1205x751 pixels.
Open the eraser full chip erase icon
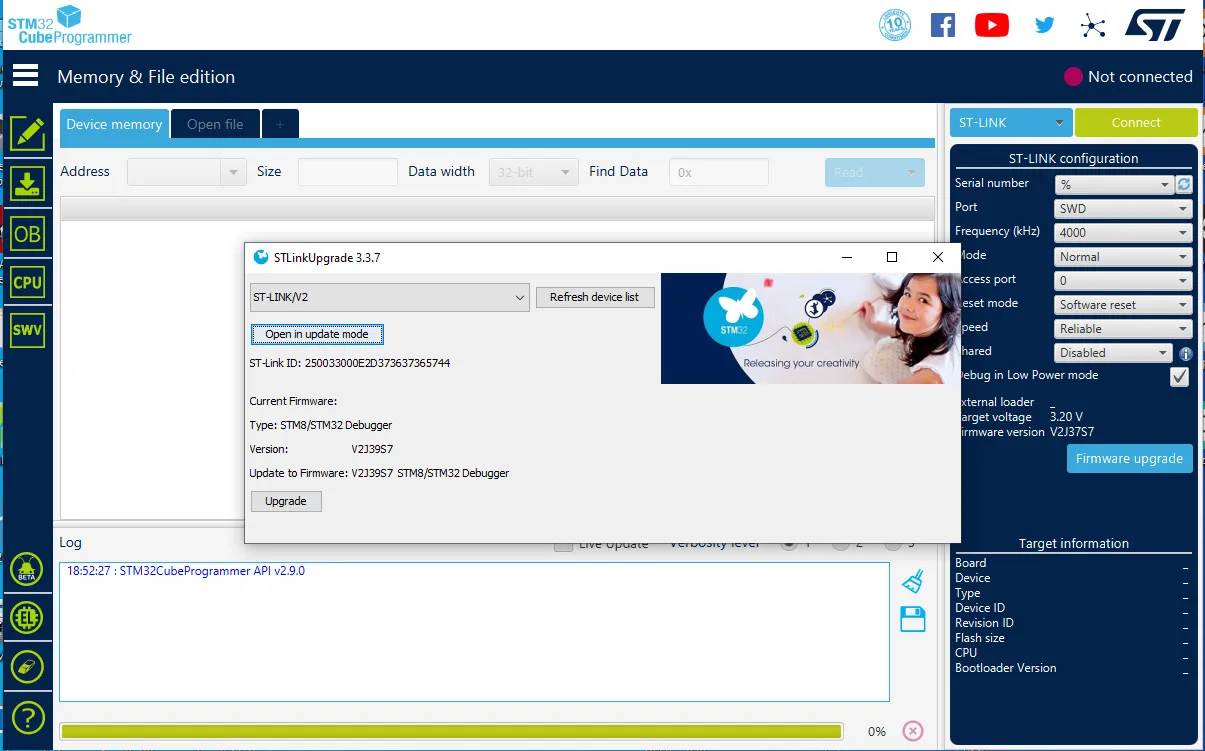pos(27,667)
